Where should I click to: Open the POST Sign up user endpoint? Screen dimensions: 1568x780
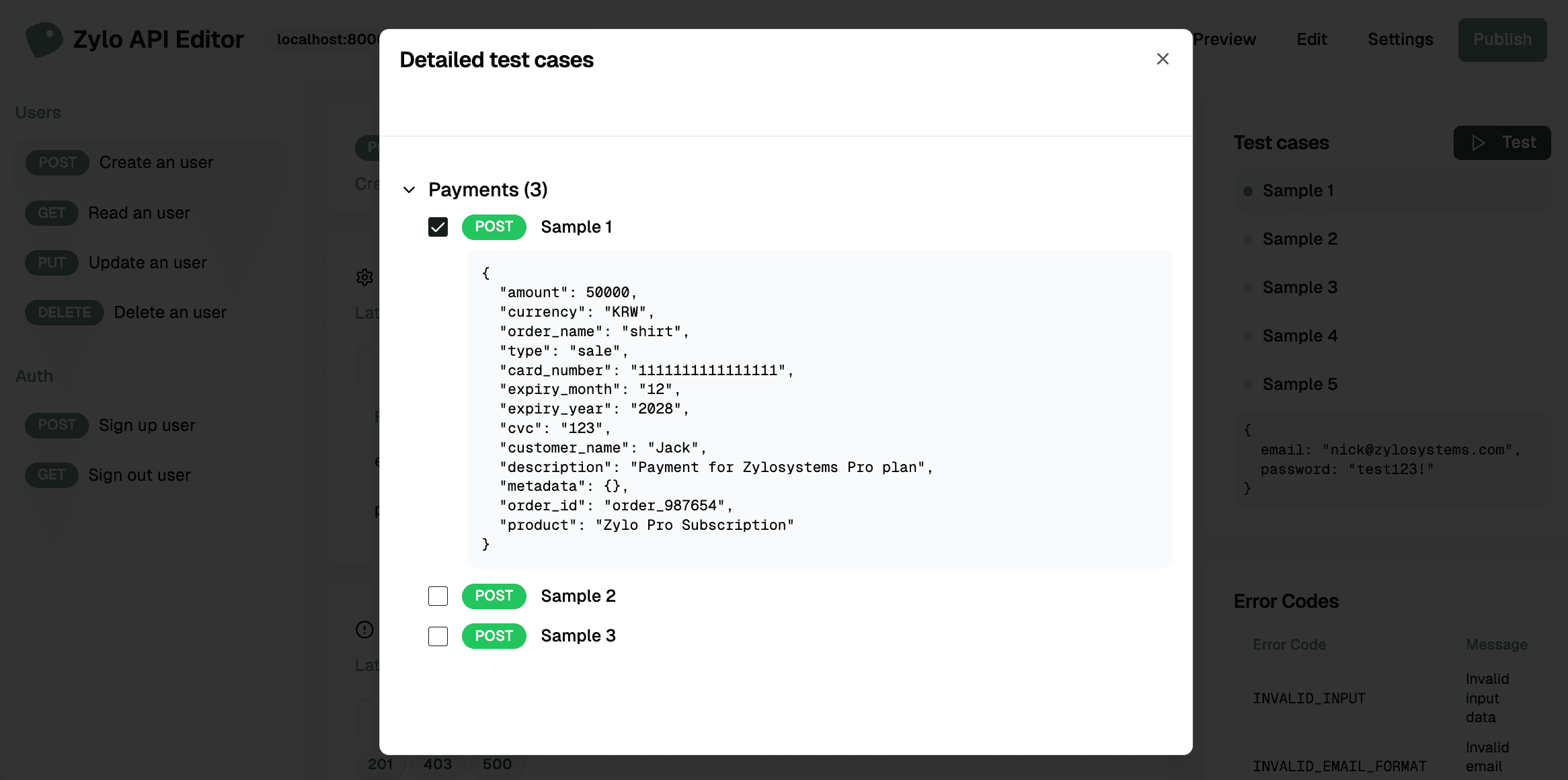(x=146, y=425)
